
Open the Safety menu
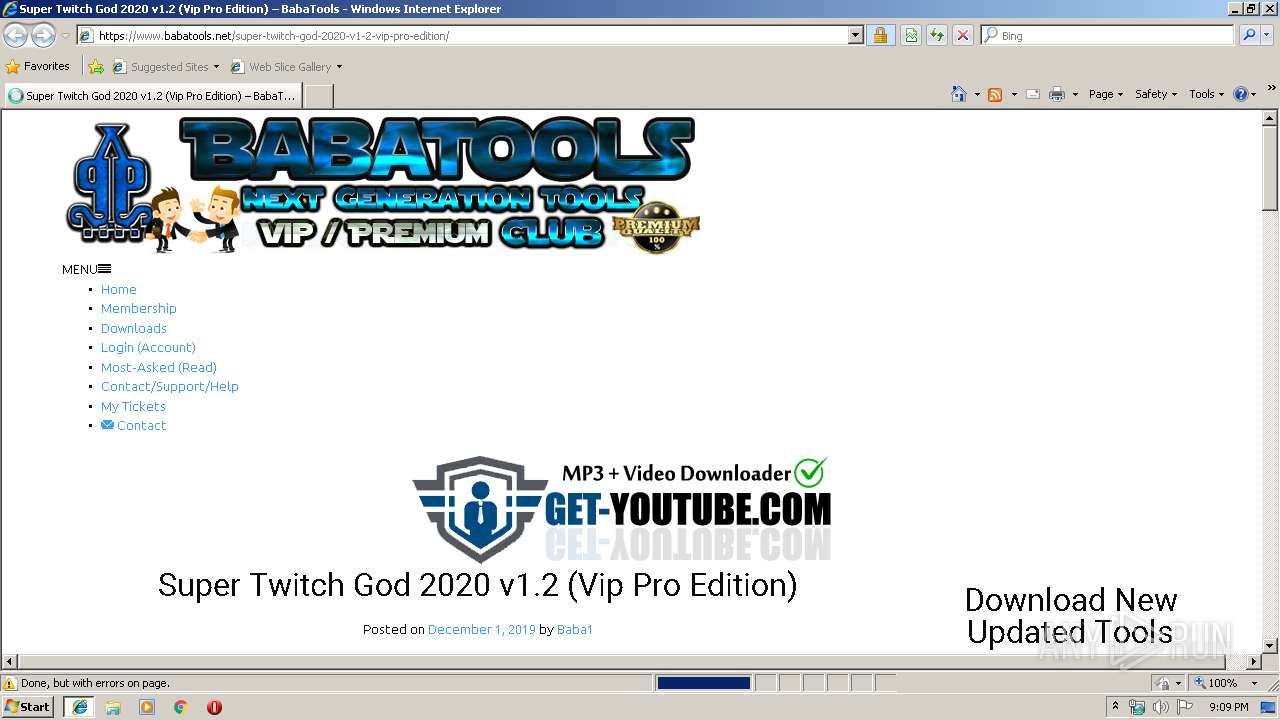coord(1155,94)
